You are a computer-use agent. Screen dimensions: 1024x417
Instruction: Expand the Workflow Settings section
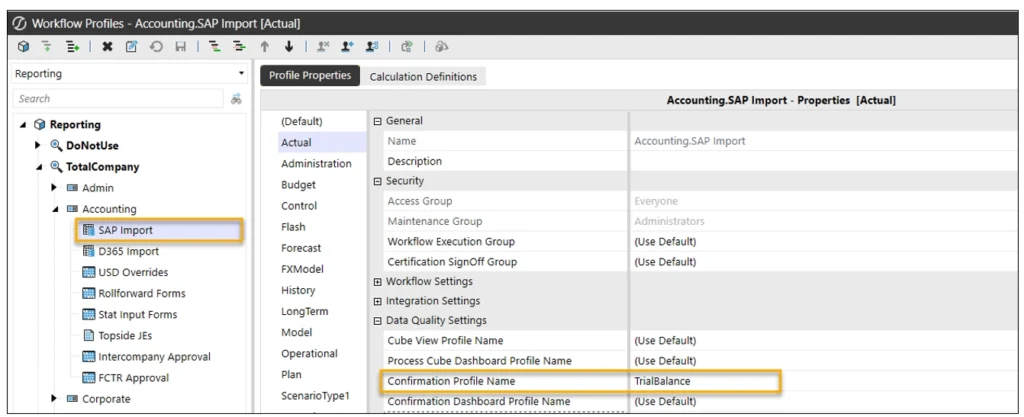pyautogui.click(x=377, y=281)
